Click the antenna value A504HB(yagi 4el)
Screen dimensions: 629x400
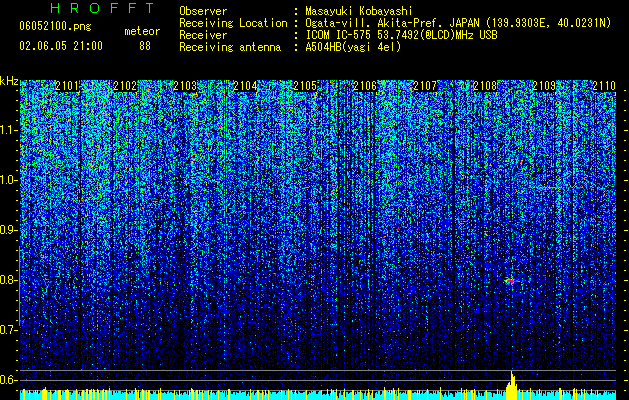(353, 47)
